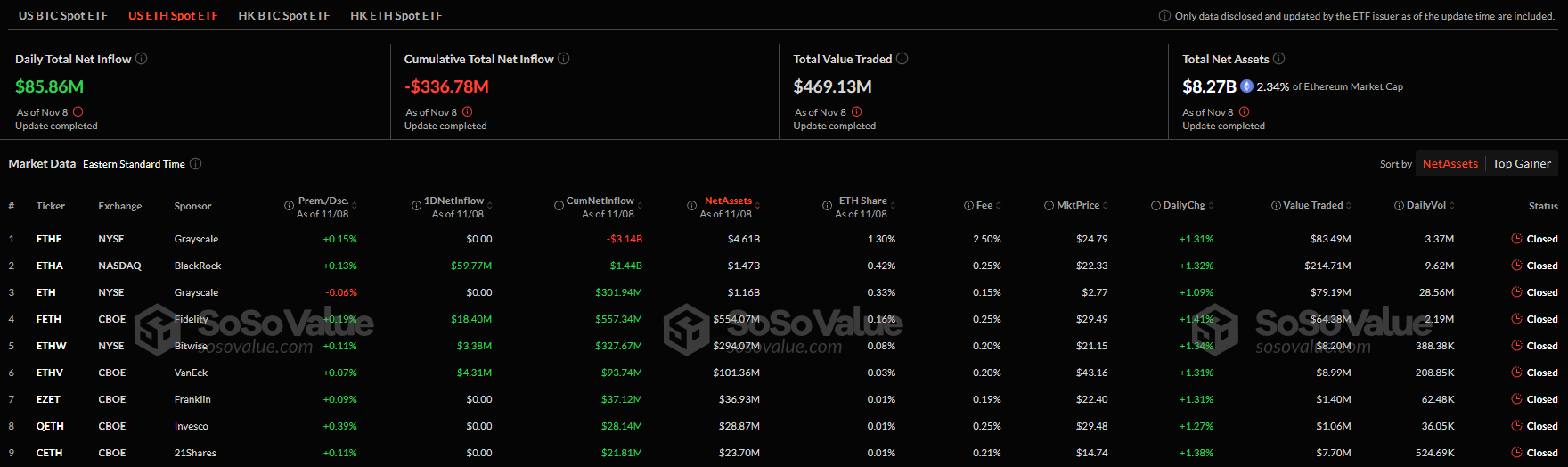
Task: Sort the list by NetAssets
Action: [1450, 163]
